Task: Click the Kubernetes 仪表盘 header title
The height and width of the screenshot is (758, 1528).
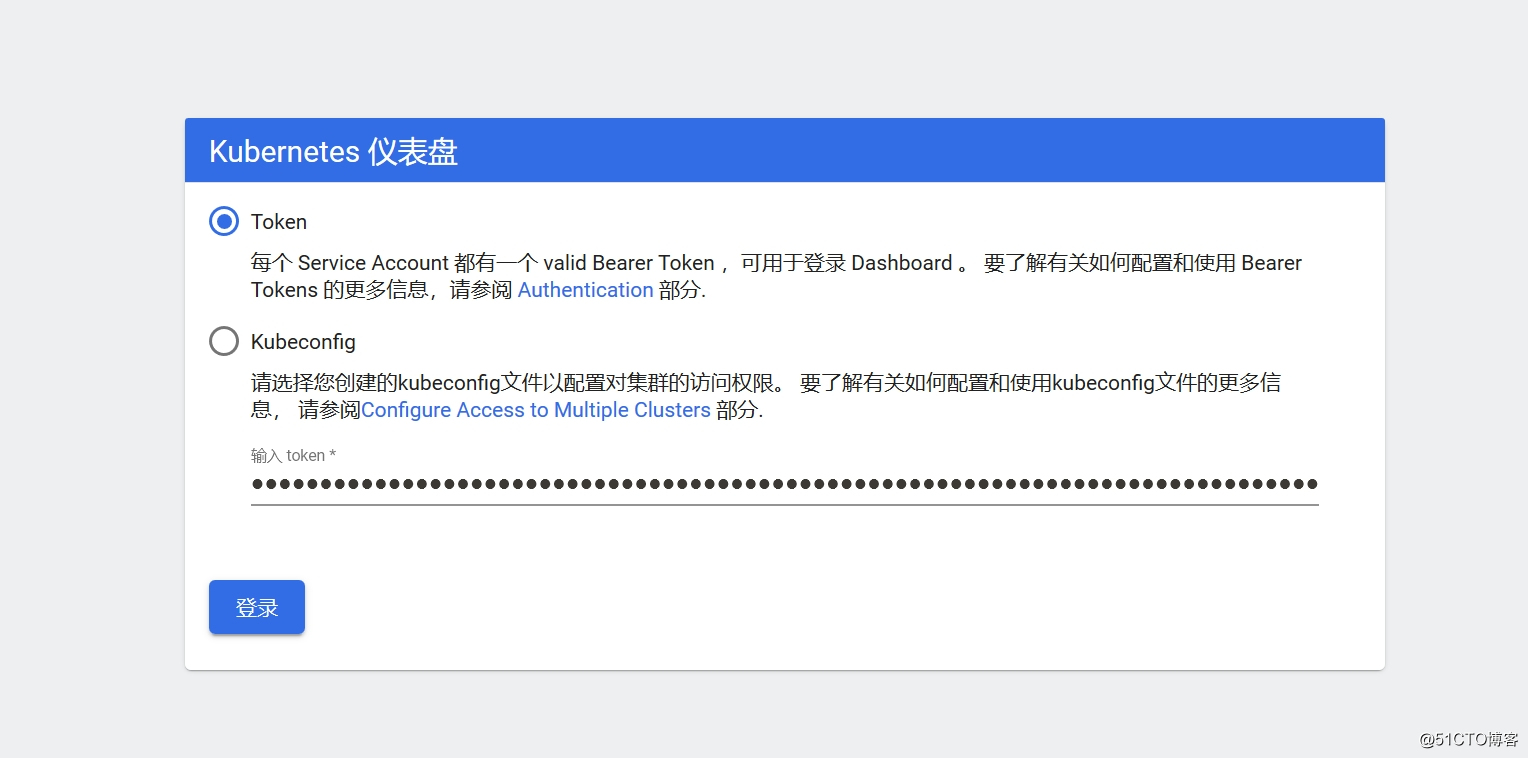Action: (x=333, y=151)
